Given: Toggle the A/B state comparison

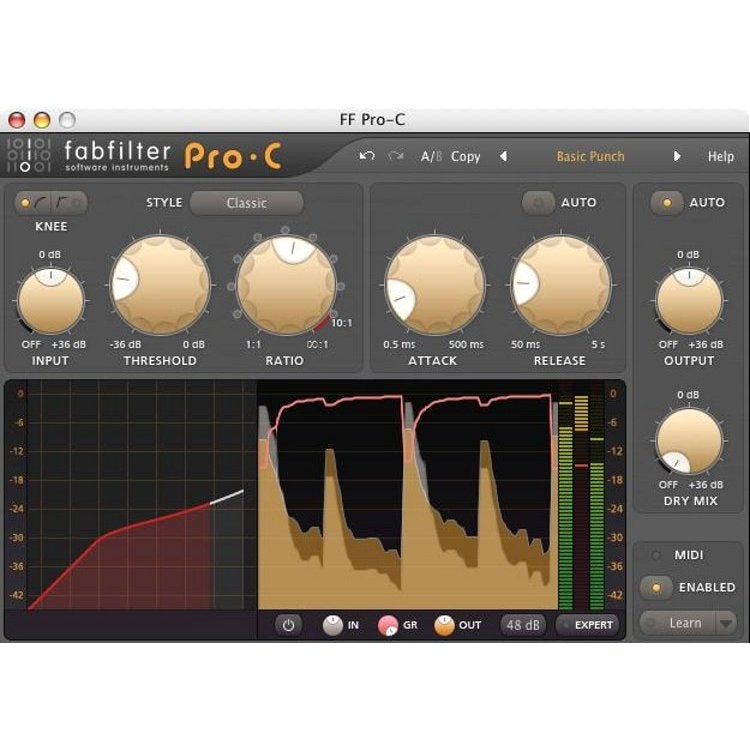Looking at the screenshot, I should pos(431,156).
